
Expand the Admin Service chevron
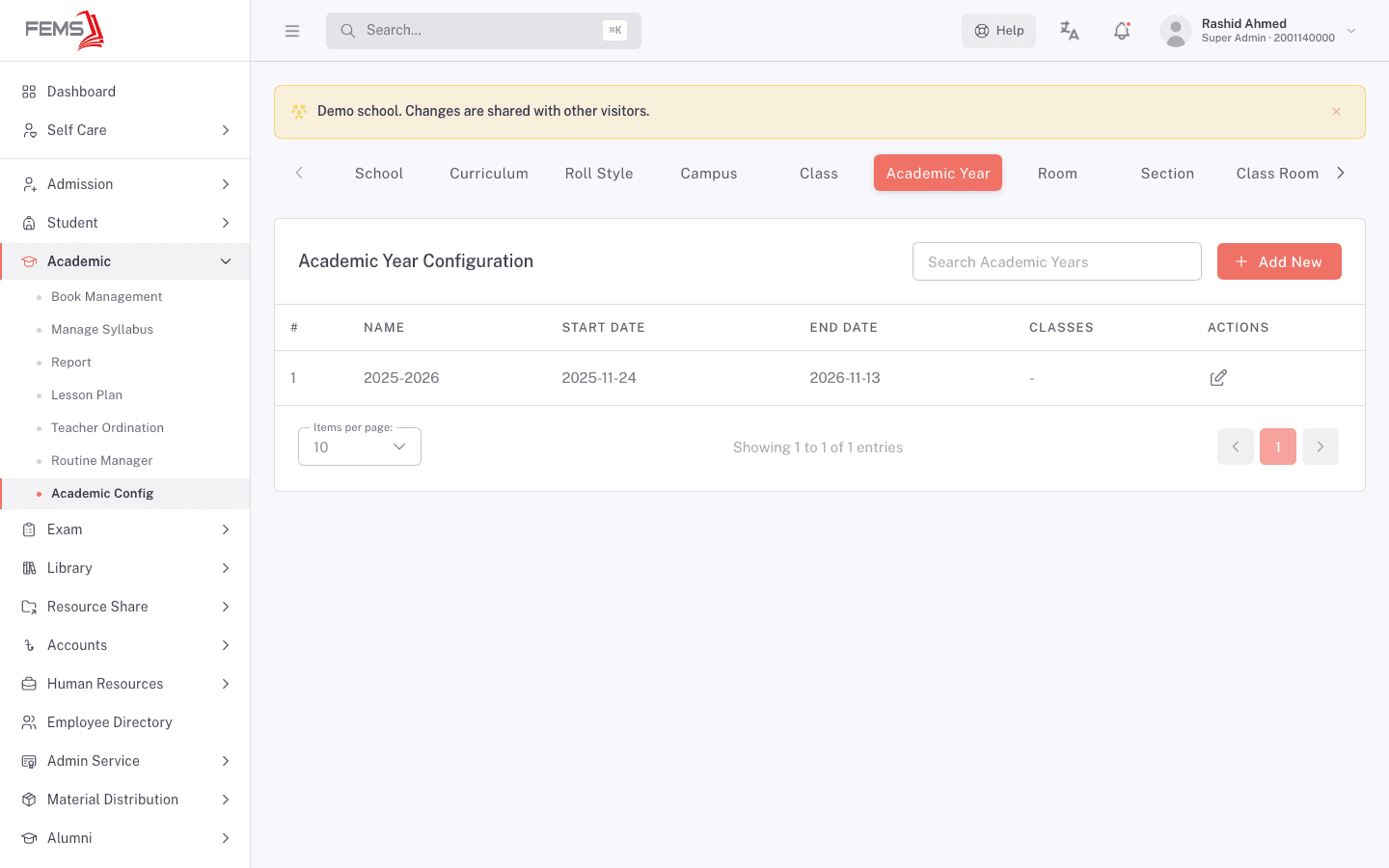pyautogui.click(x=226, y=761)
